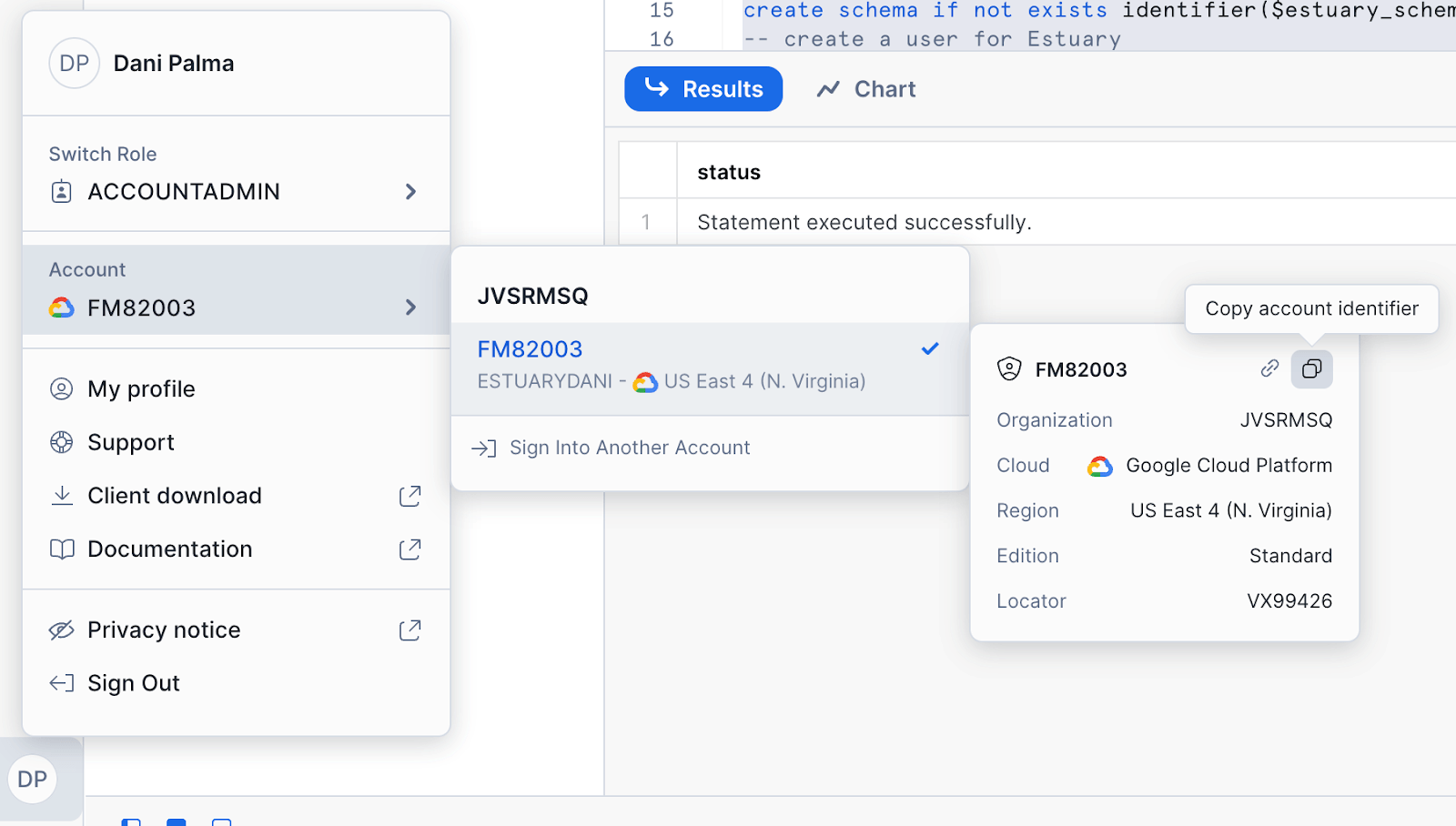Screen dimensions: 1456x826
Task: Click the Edition value Standard
Action: click(x=1290, y=556)
